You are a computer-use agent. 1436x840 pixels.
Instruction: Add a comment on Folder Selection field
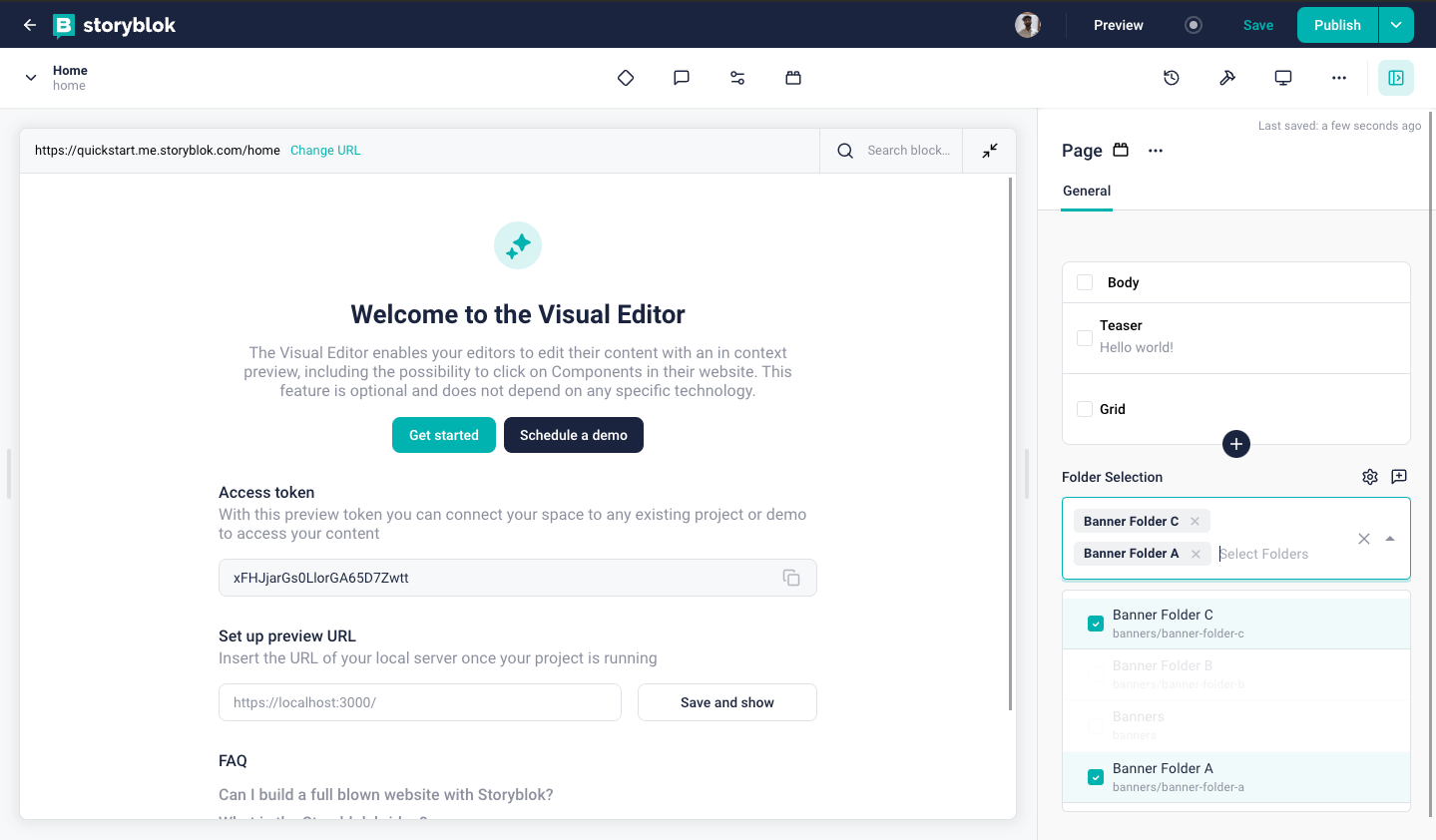click(1399, 477)
